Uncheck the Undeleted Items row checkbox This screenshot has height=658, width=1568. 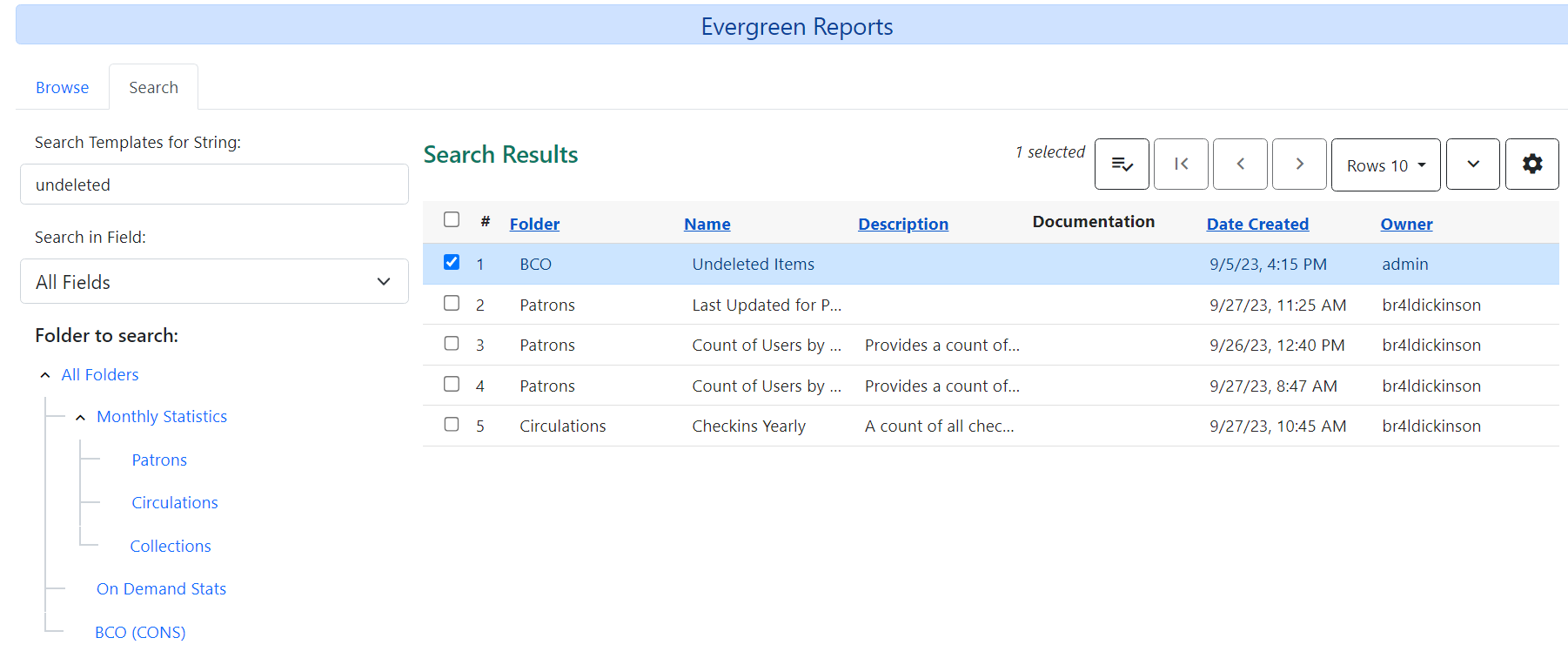click(x=452, y=262)
